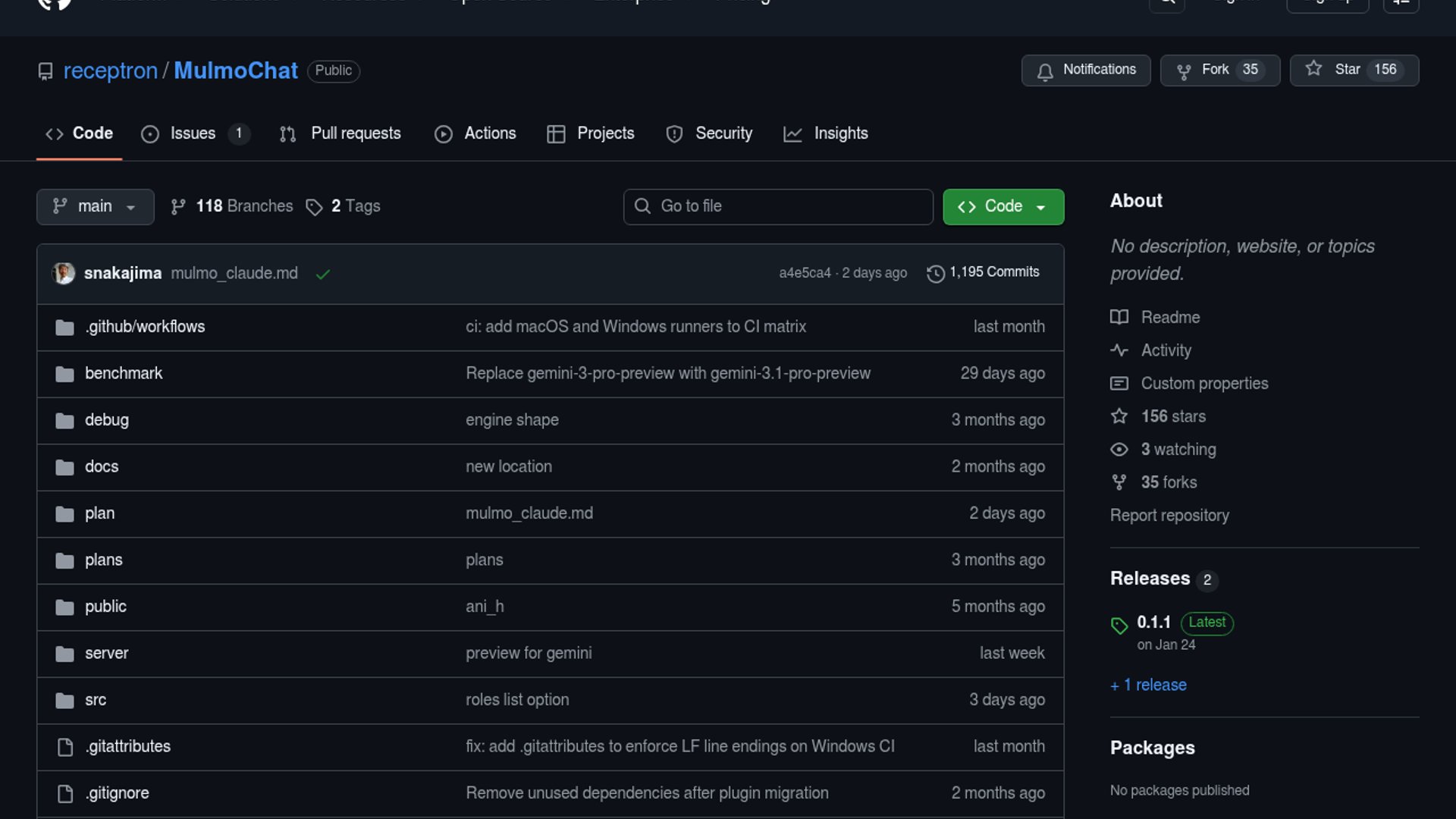Expand the green Code dropdown

pyautogui.click(x=1003, y=206)
